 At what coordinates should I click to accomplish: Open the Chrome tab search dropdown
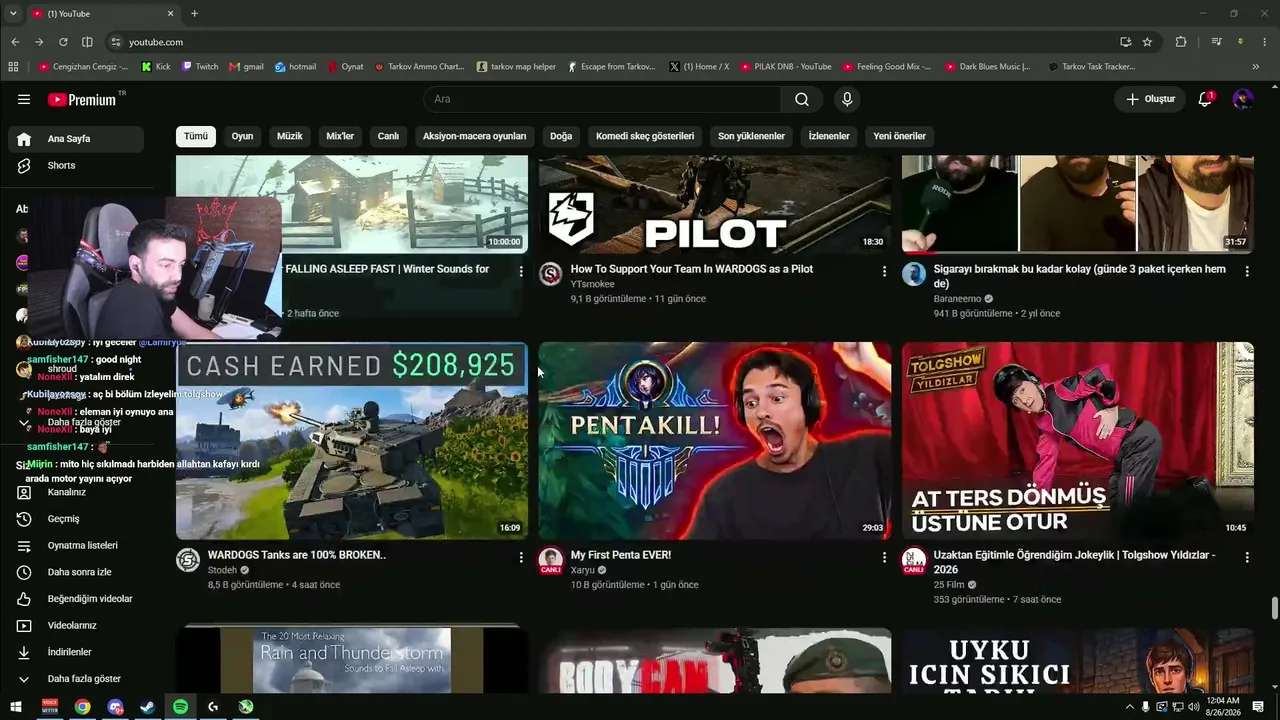pos(13,14)
